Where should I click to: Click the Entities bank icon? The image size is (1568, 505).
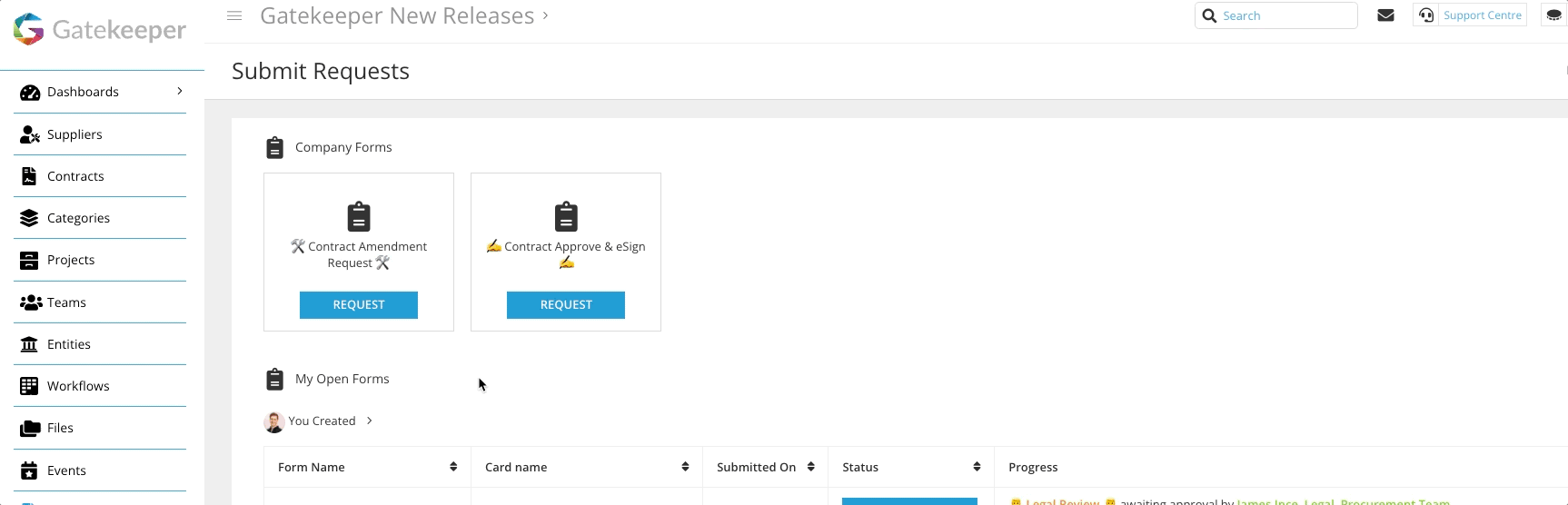point(29,344)
